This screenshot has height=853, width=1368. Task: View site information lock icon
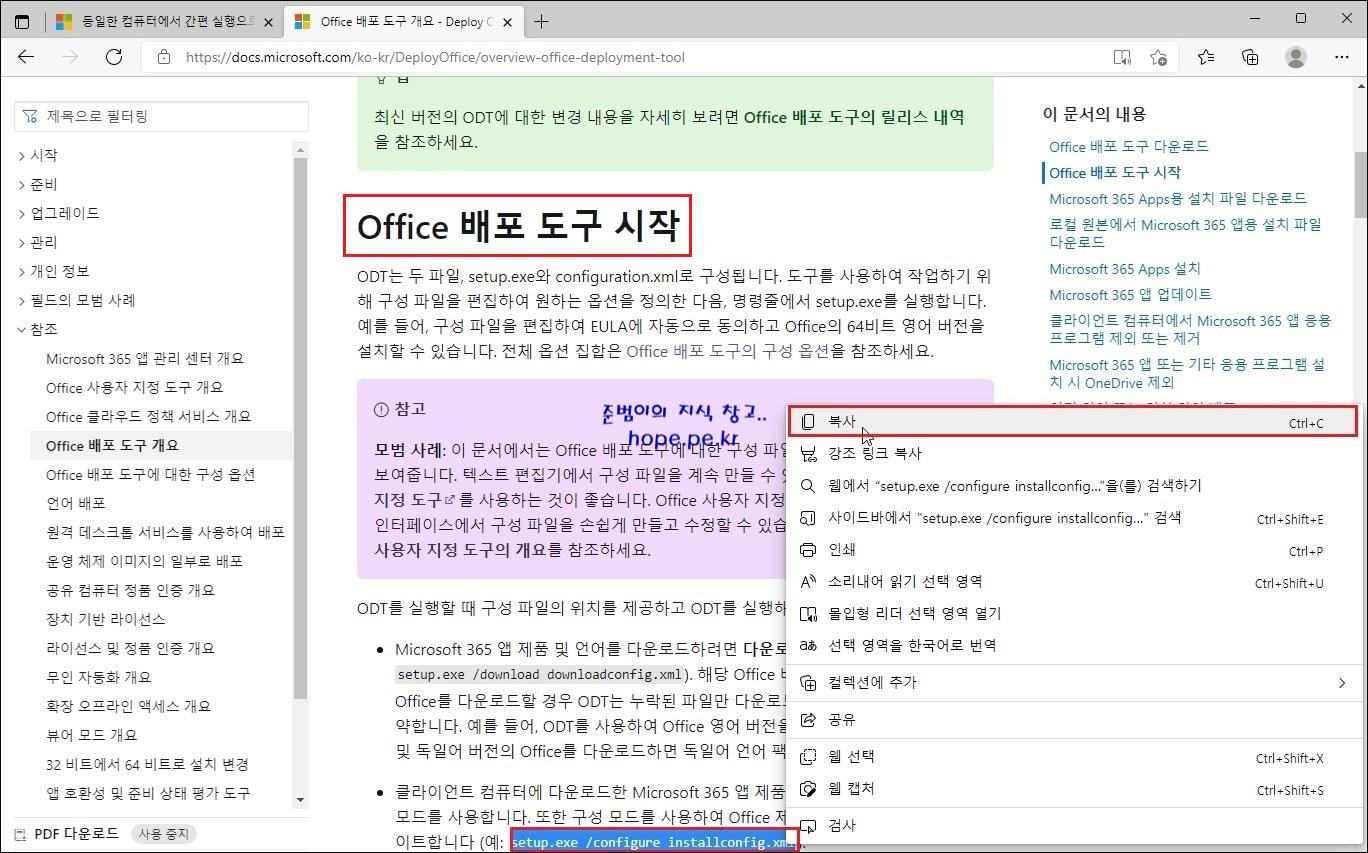tap(163, 57)
